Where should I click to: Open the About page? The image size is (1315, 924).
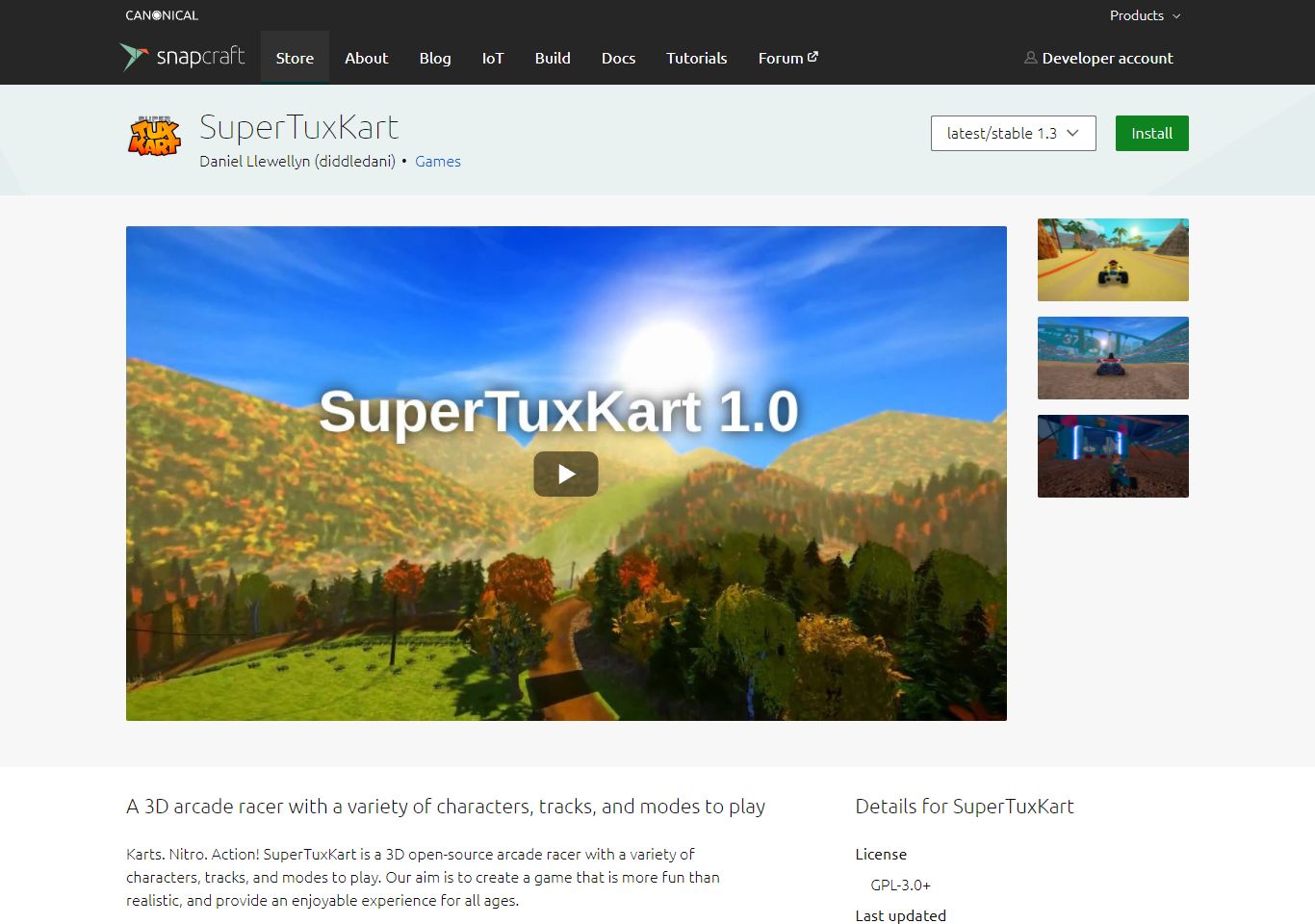367,58
